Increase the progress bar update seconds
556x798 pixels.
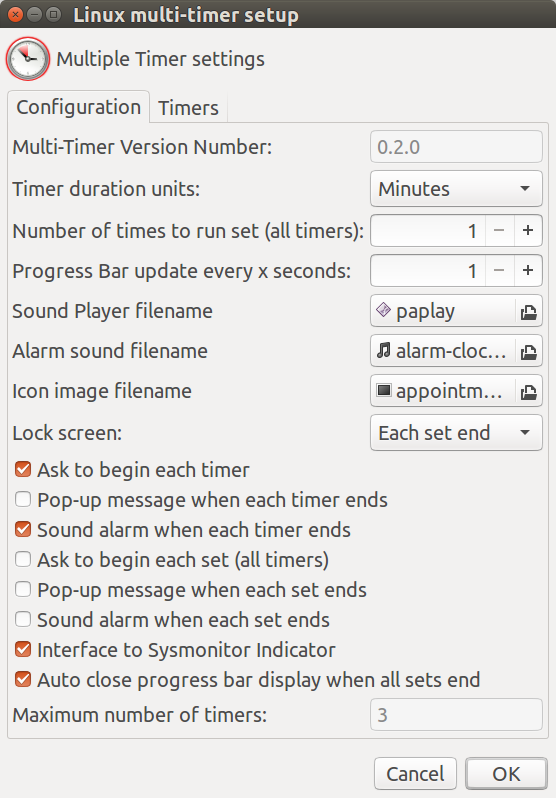pyautogui.click(x=528, y=270)
